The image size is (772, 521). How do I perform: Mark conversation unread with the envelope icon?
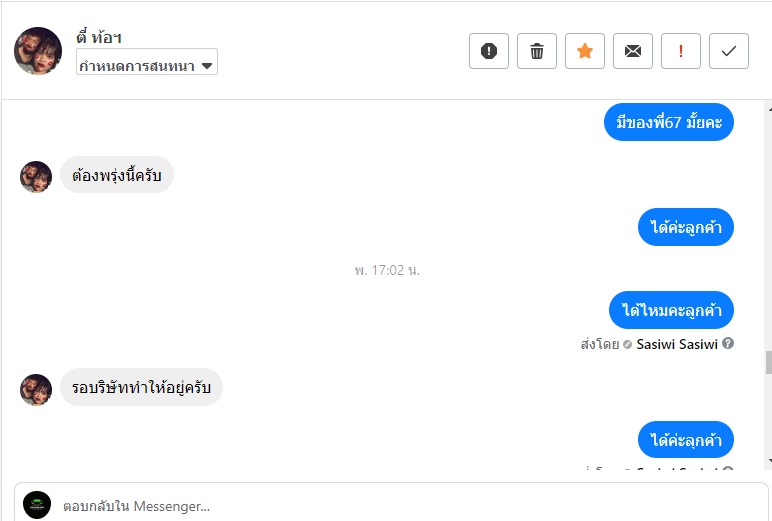(633, 51)
